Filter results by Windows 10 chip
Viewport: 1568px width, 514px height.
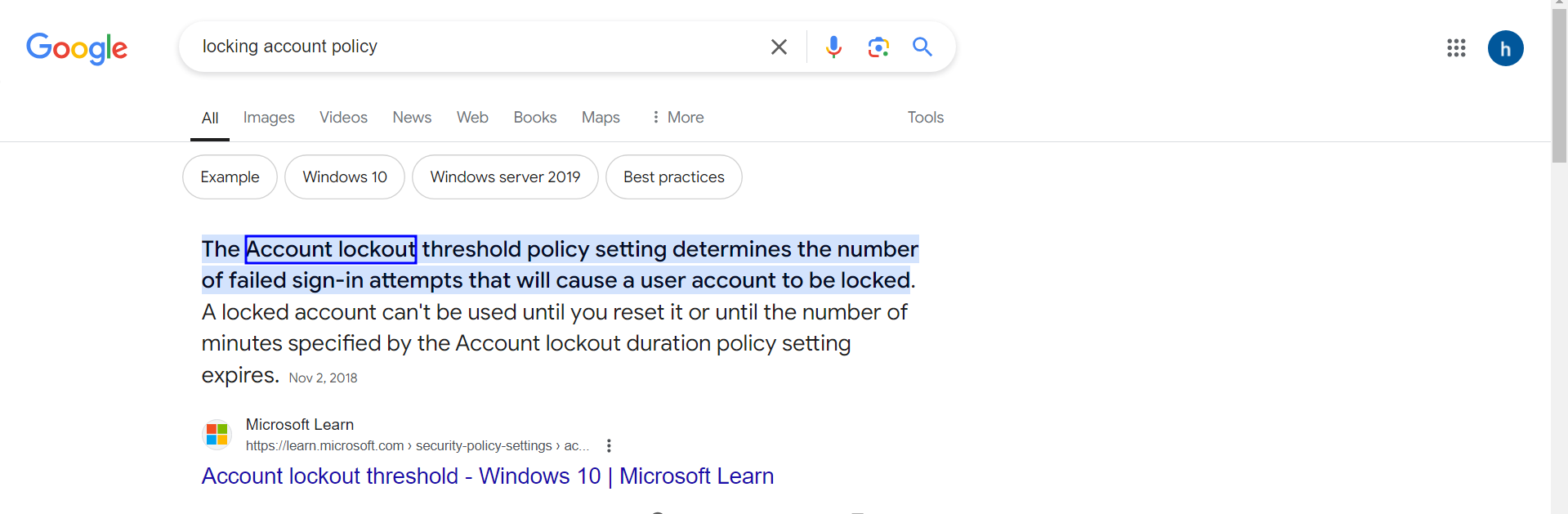(x=345, y=177)
